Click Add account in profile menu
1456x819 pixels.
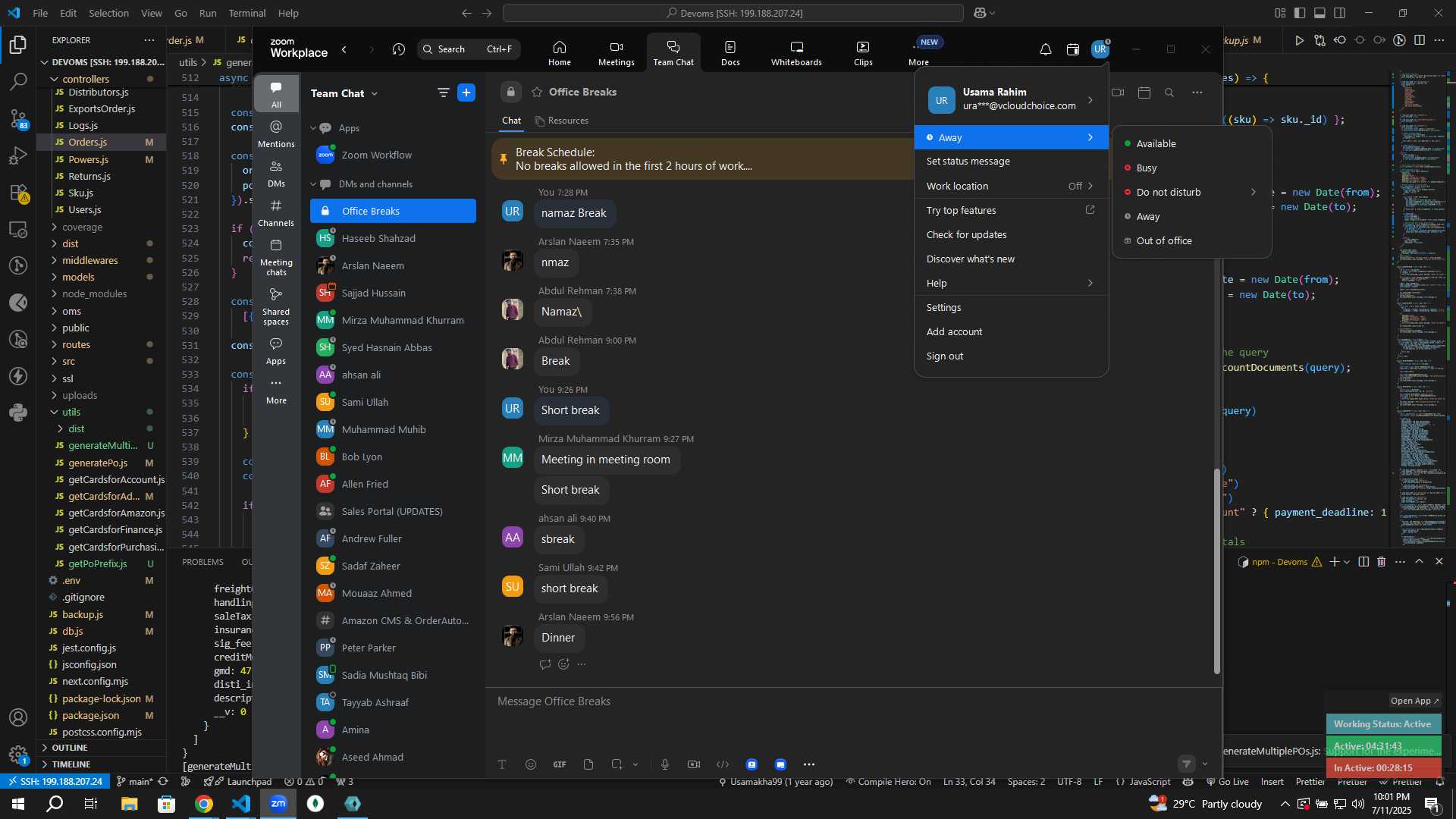click(x=1011, y=331)
